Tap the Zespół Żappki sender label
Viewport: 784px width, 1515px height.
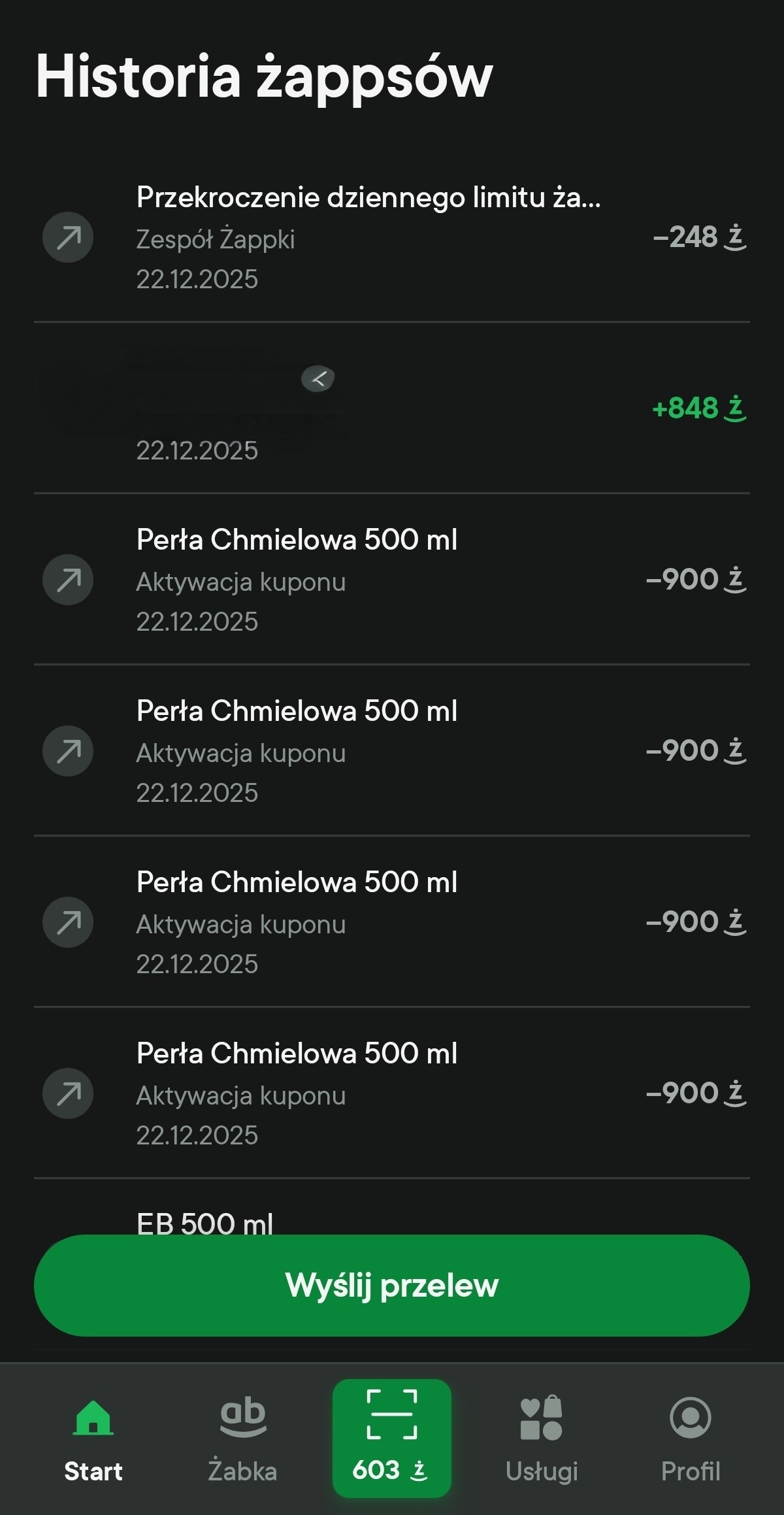(x=216, y=239)
